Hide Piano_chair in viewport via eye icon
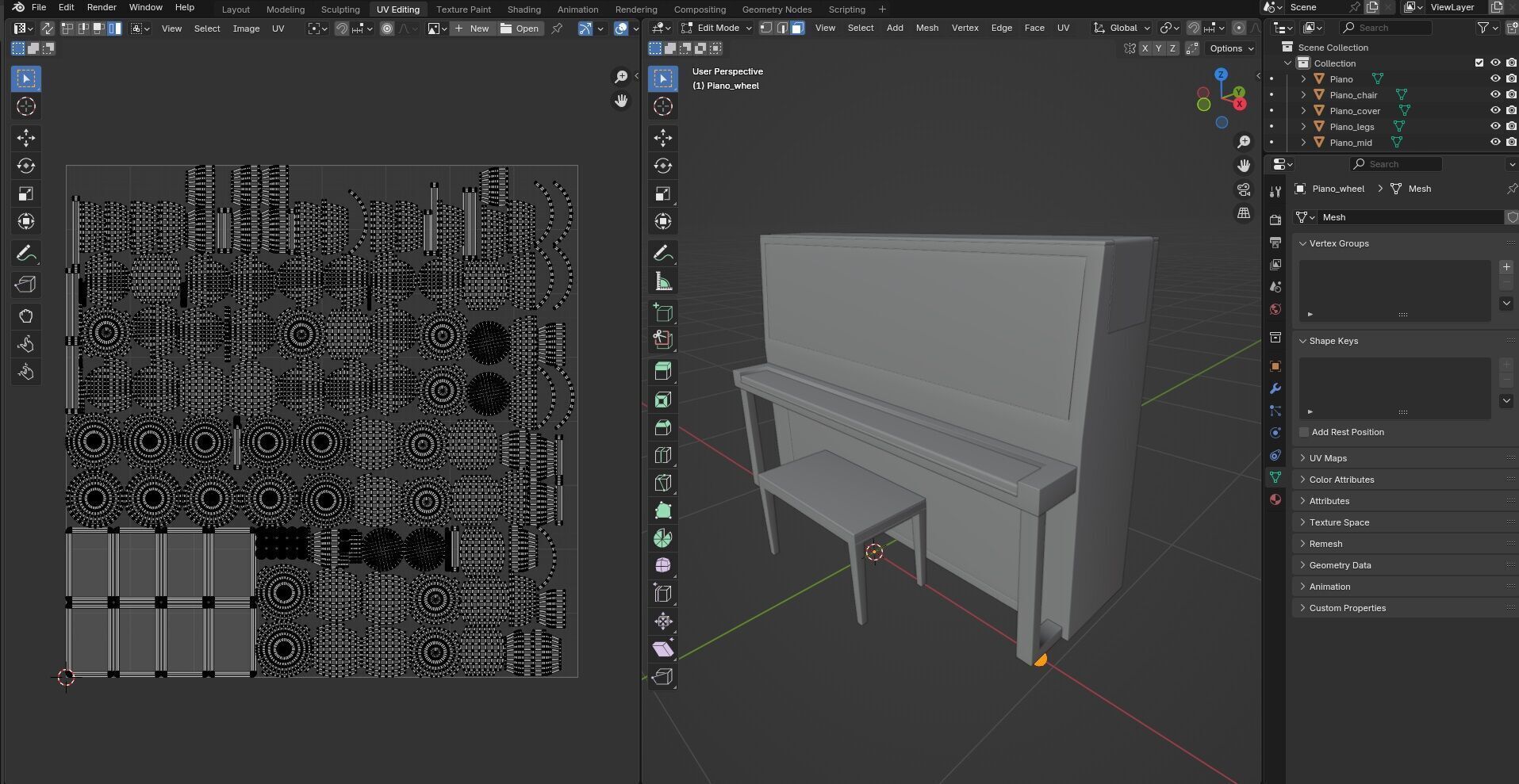Screen dimensions: 1519x784 (x=1495, y=95)
